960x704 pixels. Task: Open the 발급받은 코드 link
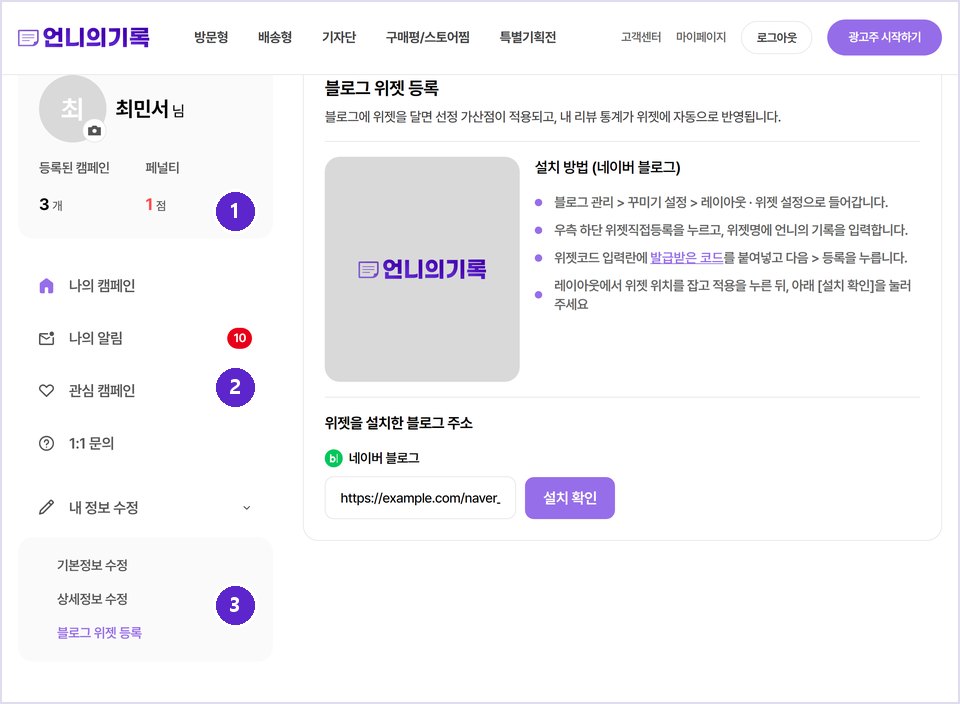pyautogui.click(x=686, y=258)
